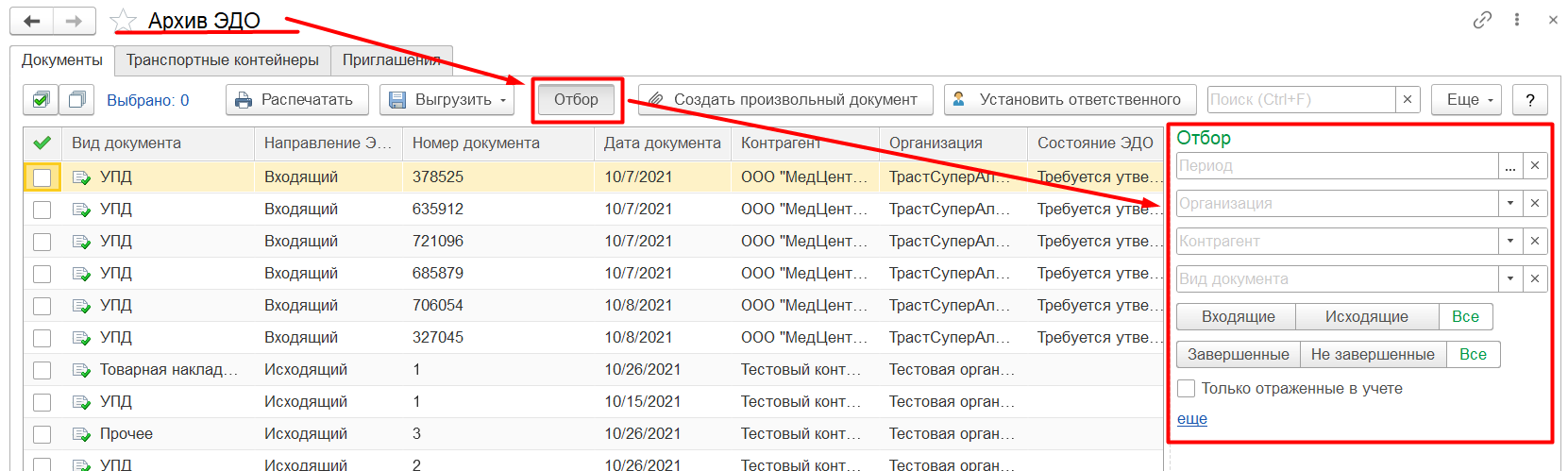Select the Не завершенные status filter
1568x471 pixels.
pyautogui.click(x=1373, y=355)
